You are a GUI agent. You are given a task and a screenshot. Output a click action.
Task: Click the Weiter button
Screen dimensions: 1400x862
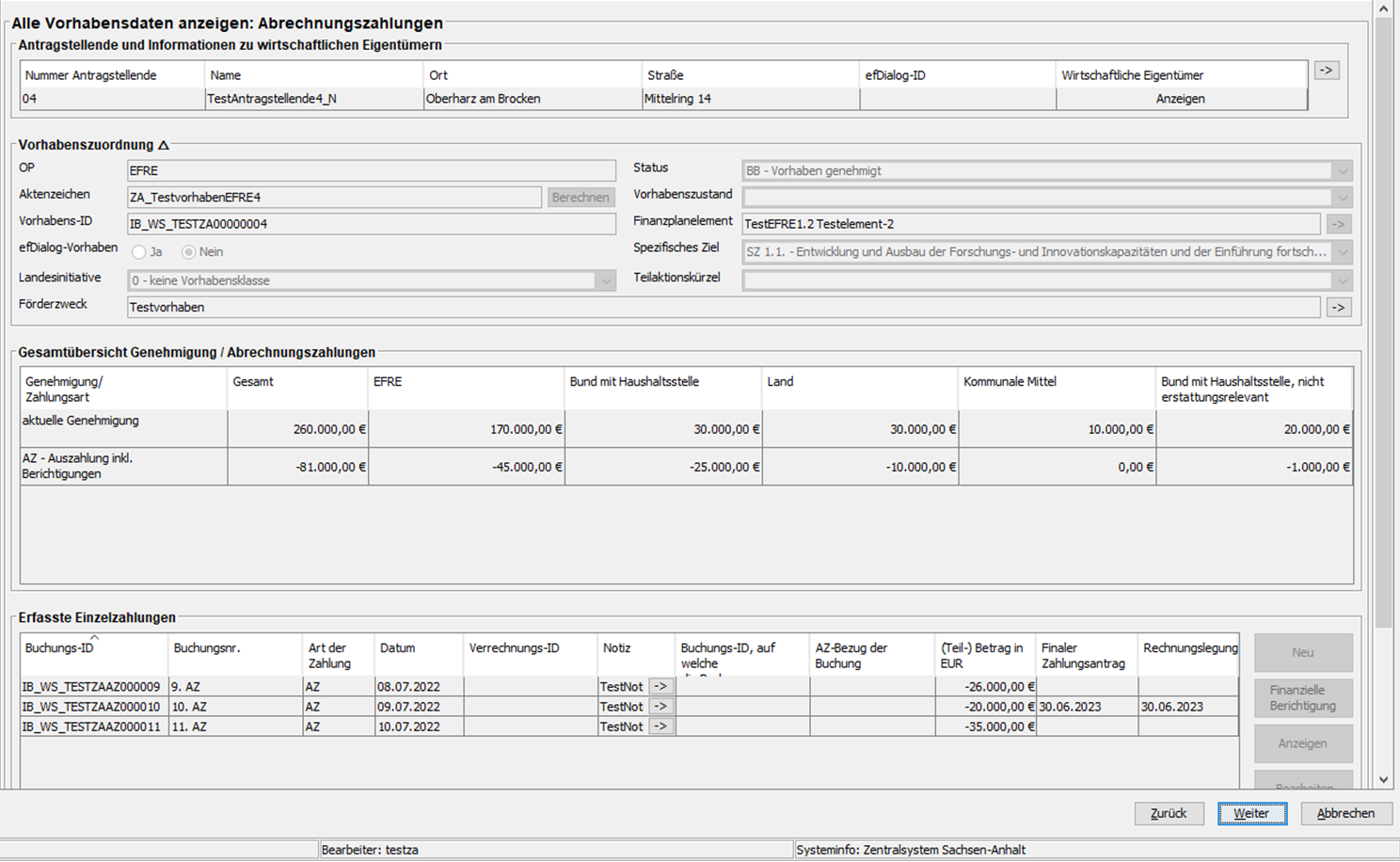(x=1251, y=813)
